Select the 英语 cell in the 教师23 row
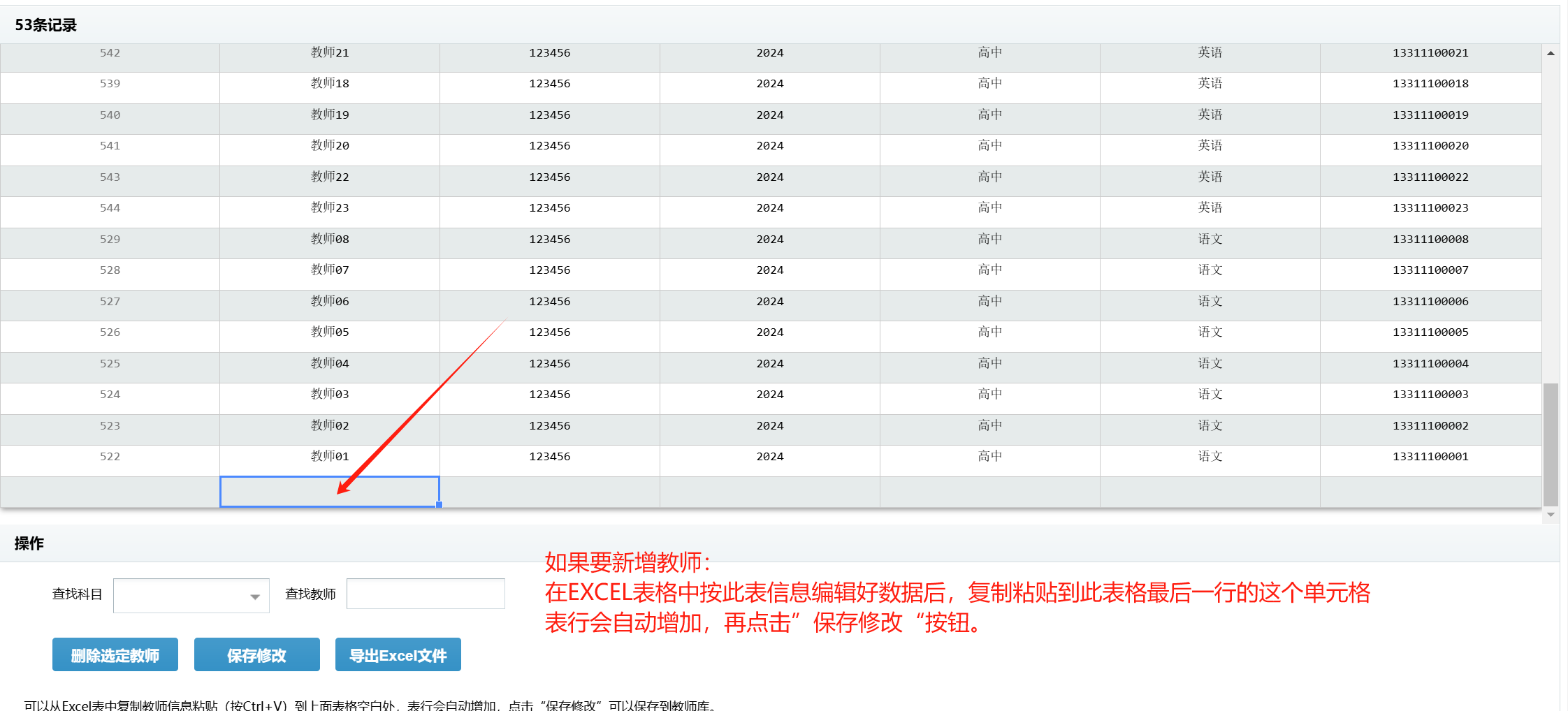The width and height of the screenshot is (1568, 711). coord(1210,208)
